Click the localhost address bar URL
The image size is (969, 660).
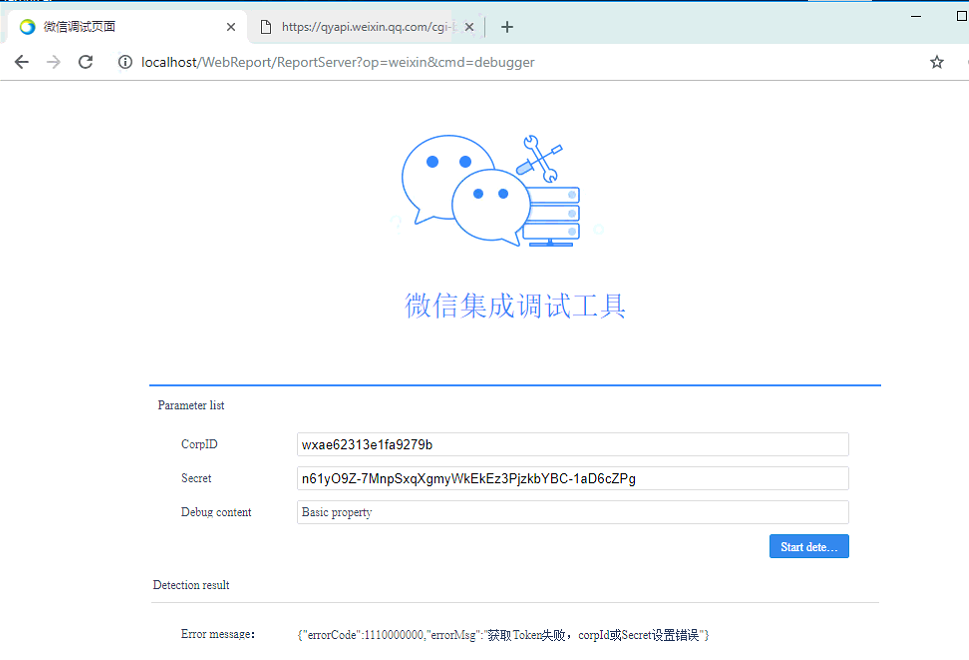[x=337, y=62]
